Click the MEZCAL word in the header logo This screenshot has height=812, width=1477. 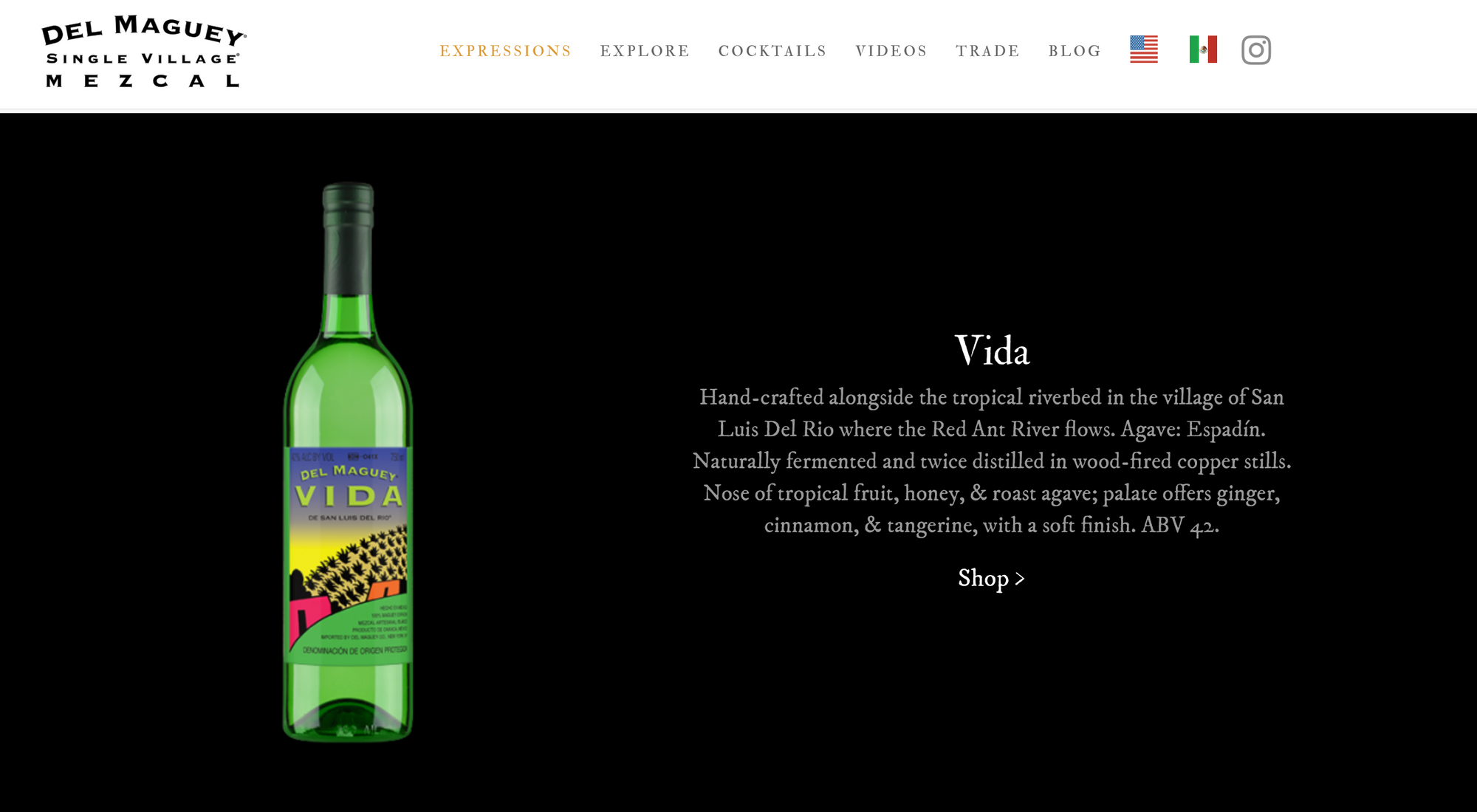coord(143,80)
